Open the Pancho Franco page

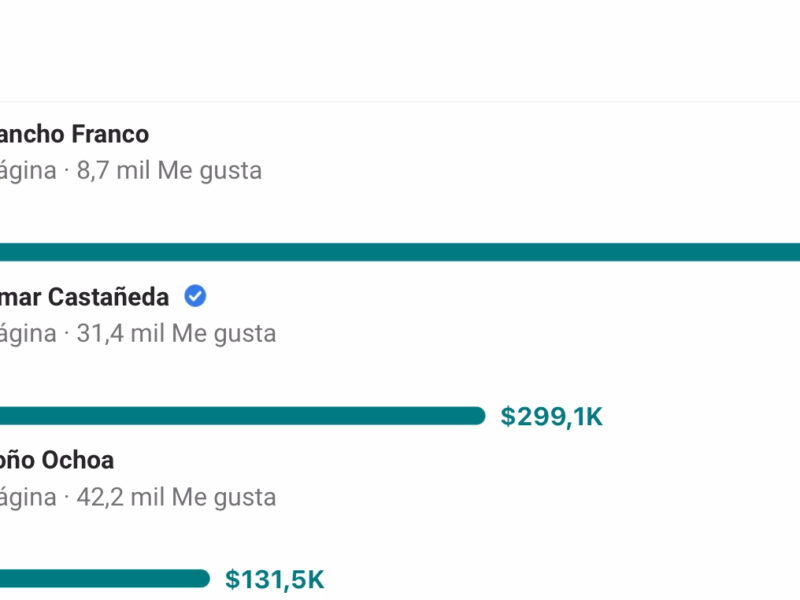pos(73,134)
